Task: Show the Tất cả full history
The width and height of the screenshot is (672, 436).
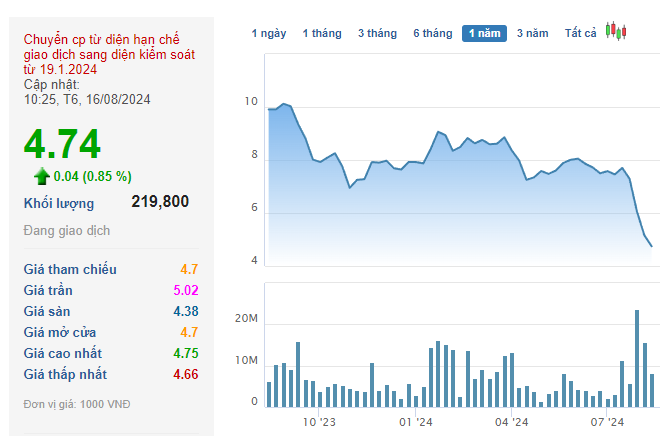Action: click(580, 33)
